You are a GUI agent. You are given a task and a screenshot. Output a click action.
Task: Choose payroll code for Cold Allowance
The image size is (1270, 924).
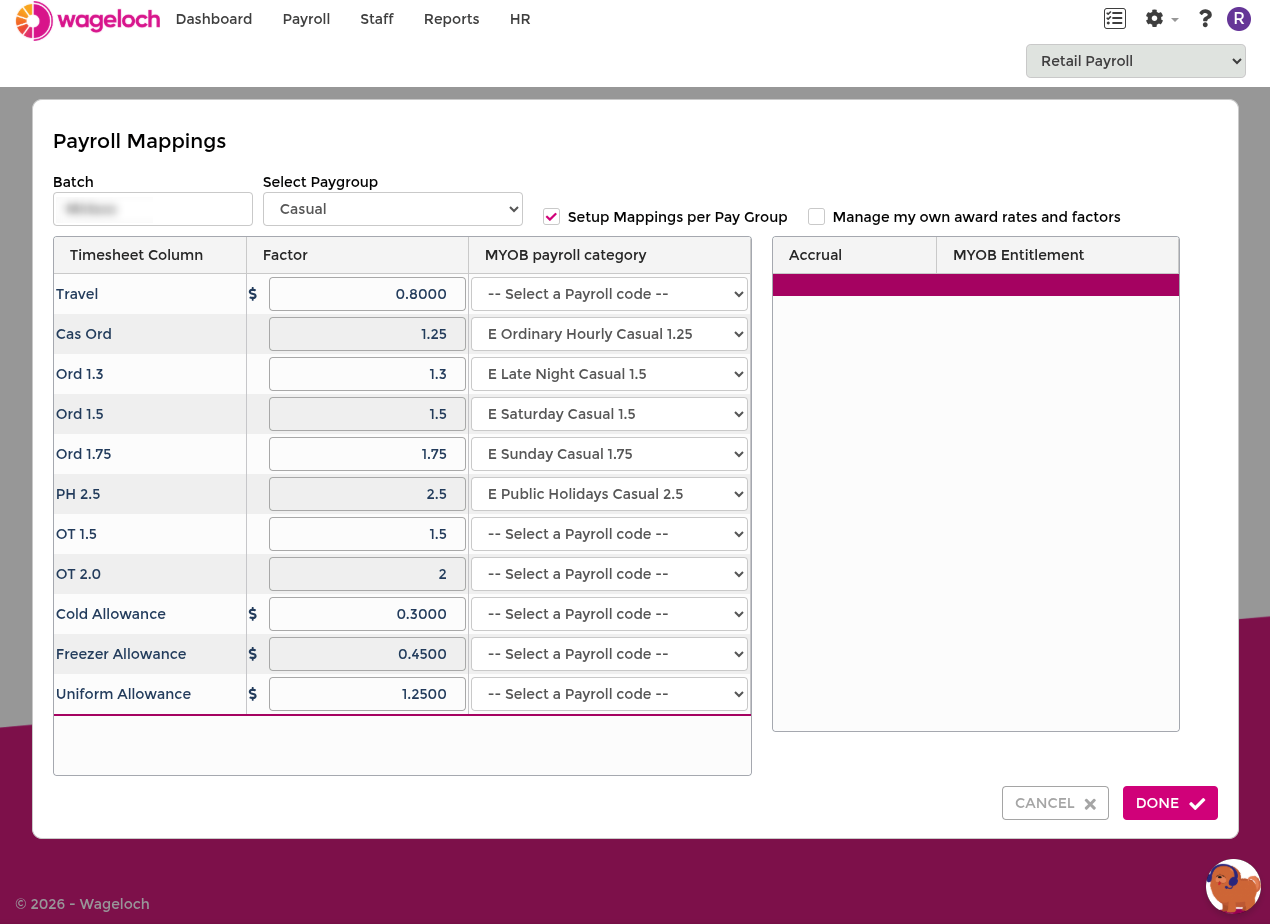point(609,614)
